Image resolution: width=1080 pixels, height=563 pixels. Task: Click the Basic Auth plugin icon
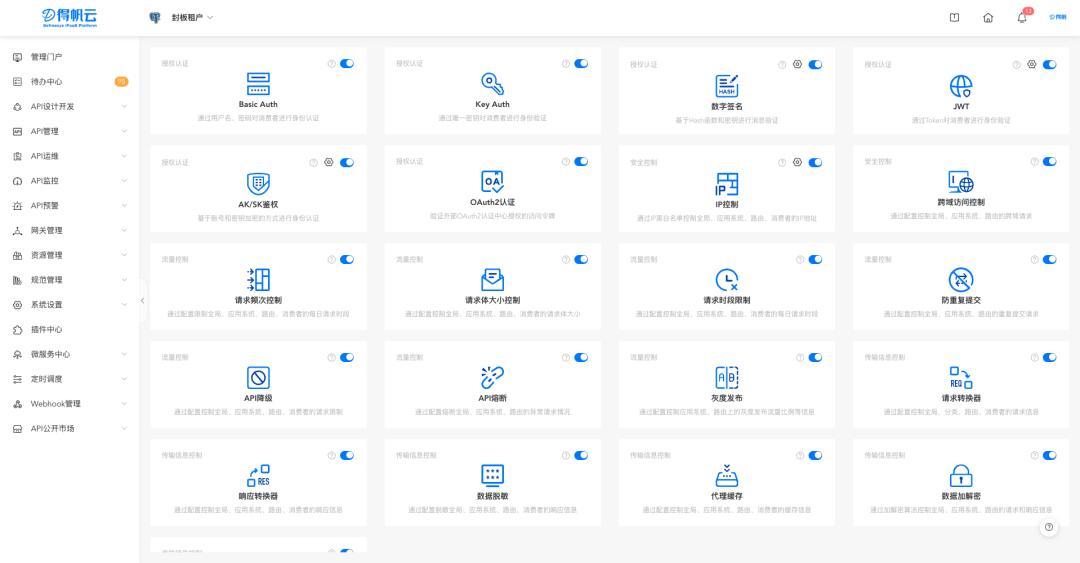258,84
